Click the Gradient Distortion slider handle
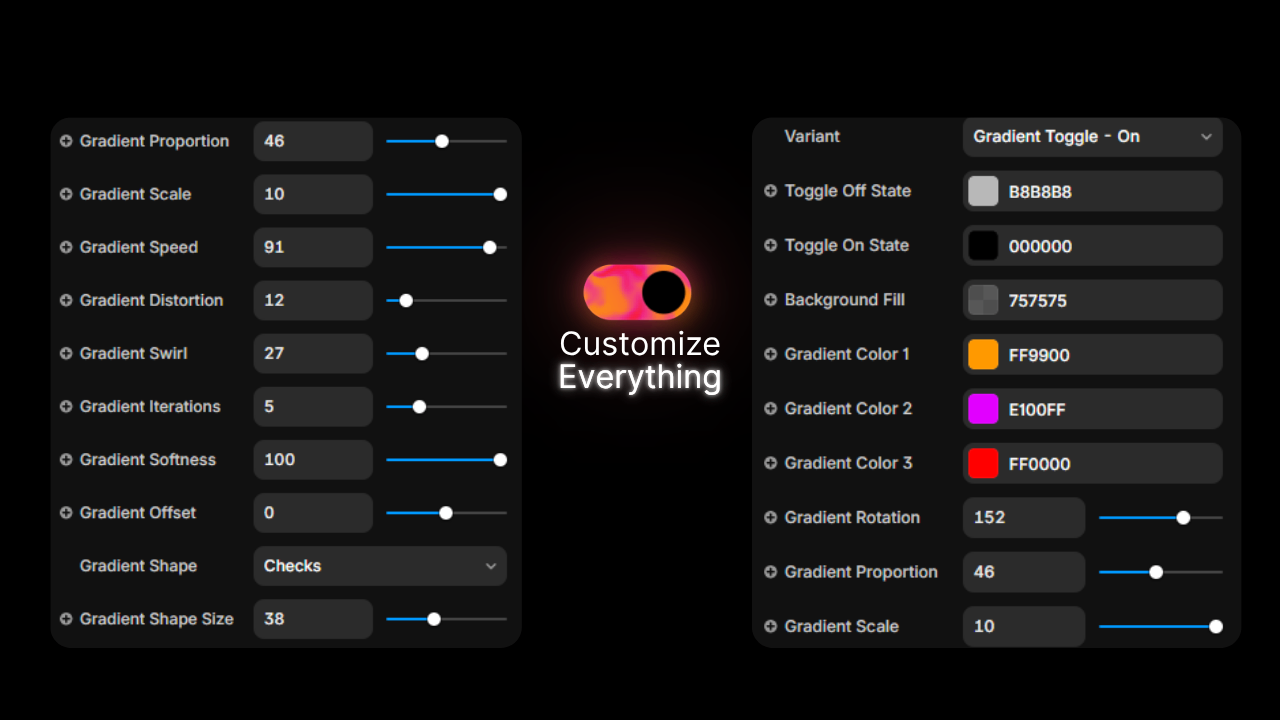This screenshot has width=1280, height=720. (406, 300)
